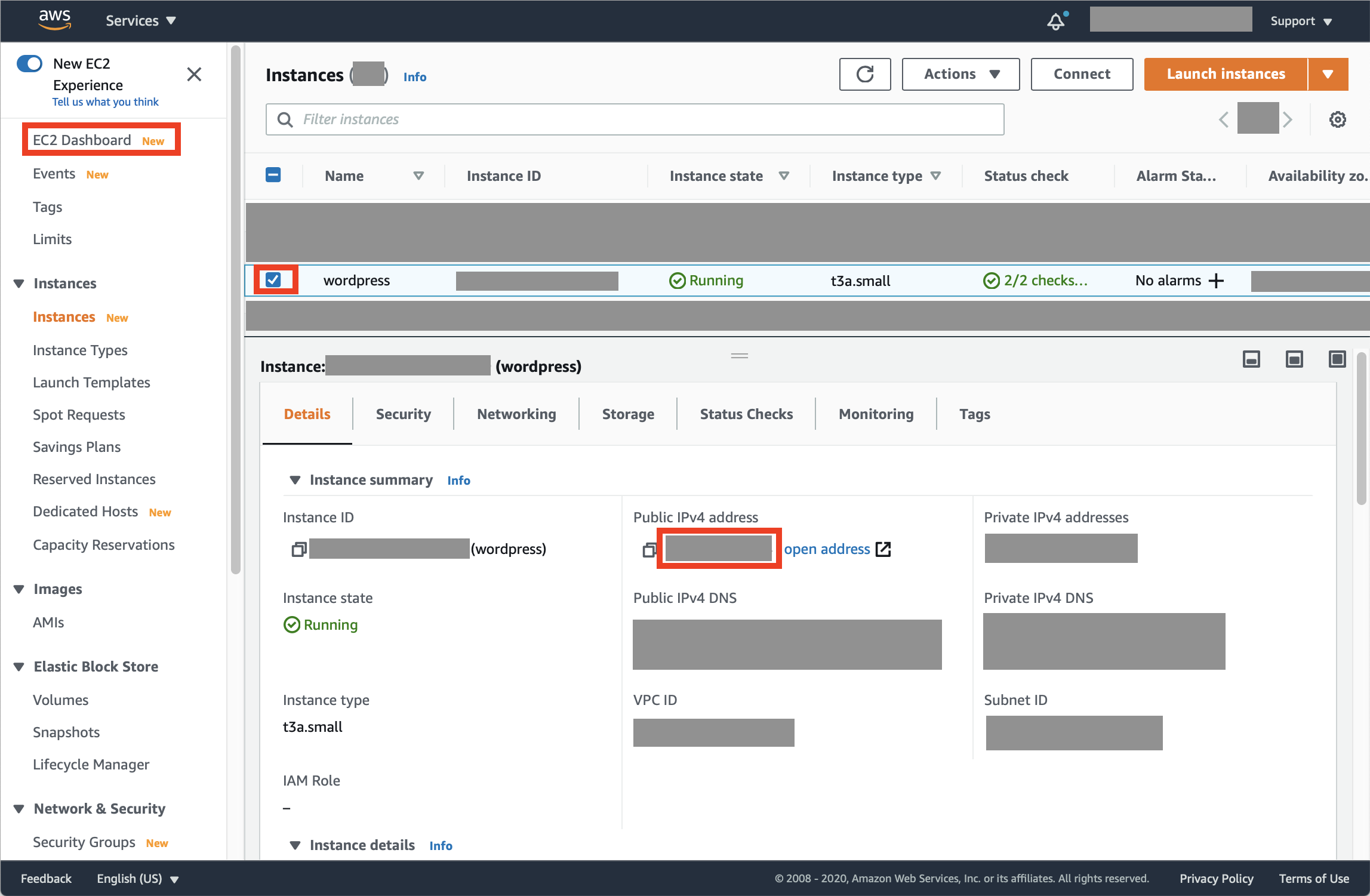Open Launch Templates in the sidebar
1370x896 pixels.
point(91,383)
